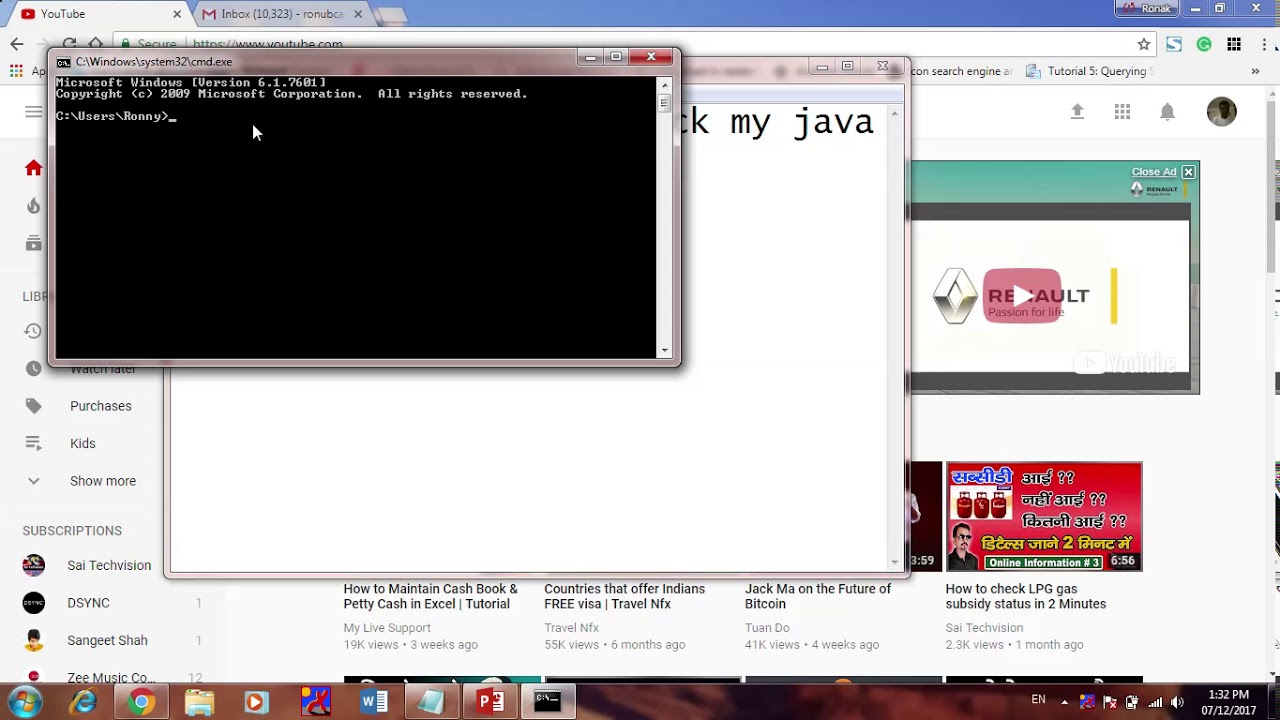
Task: Show more bookmarks chevron
Action: click(x=1255, y=71)
